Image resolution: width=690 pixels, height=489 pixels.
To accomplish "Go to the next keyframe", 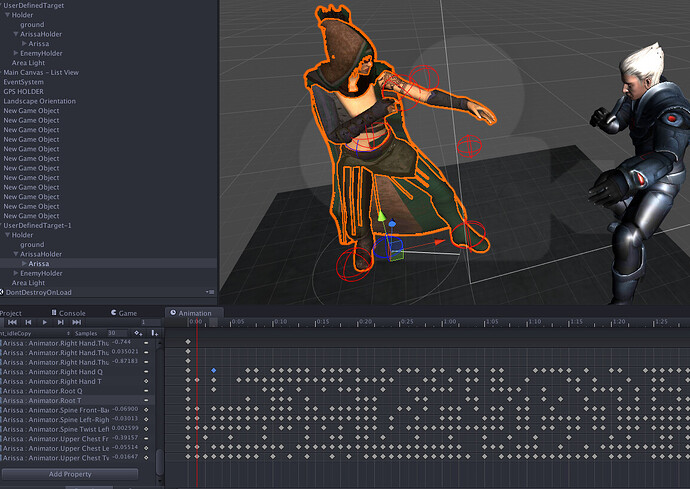I will pyautogui.click(x=60, y=322).
